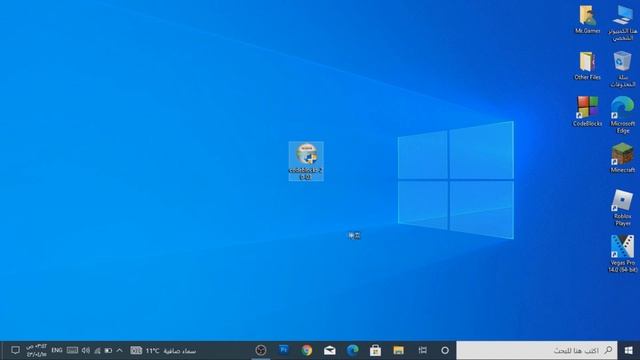Viewport: 640px width, 360px height.
Task: Open the volume speaker control
Action: pyautogui.click(x=85, y=351)
